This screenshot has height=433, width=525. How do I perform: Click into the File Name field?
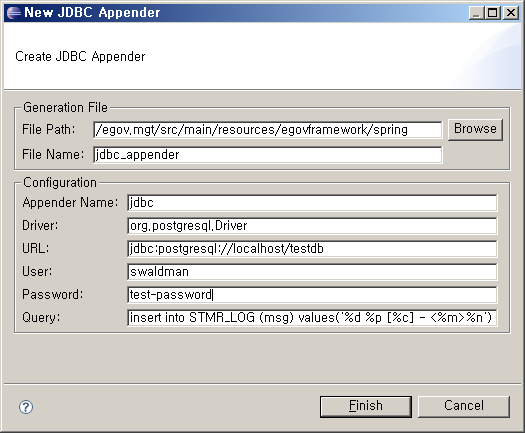pyautogui.click(x=268, y=155)
